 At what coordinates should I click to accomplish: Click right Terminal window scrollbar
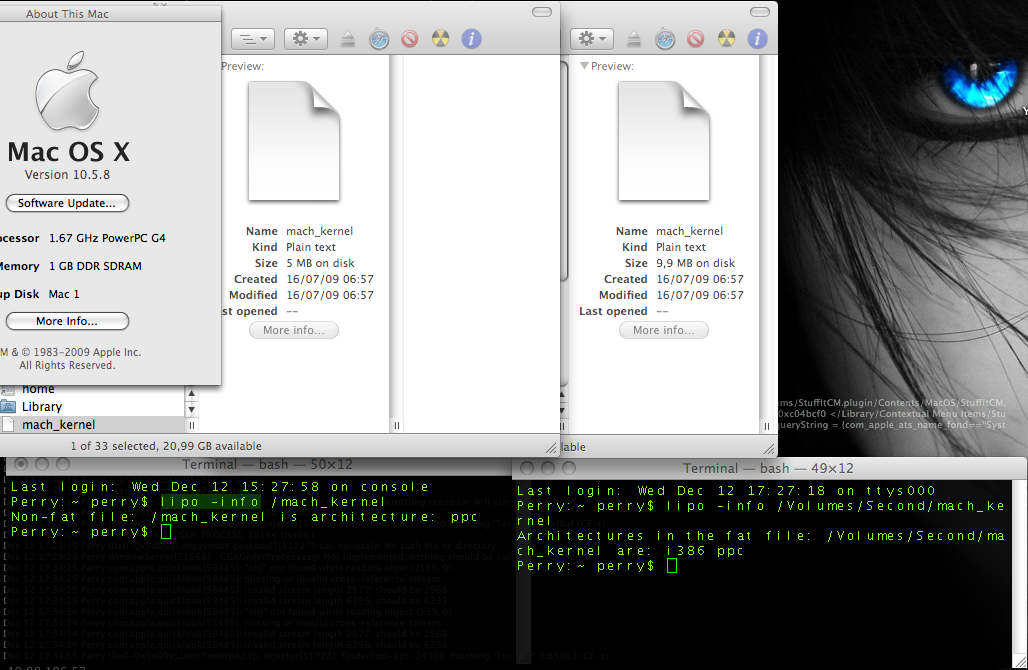1018,567
